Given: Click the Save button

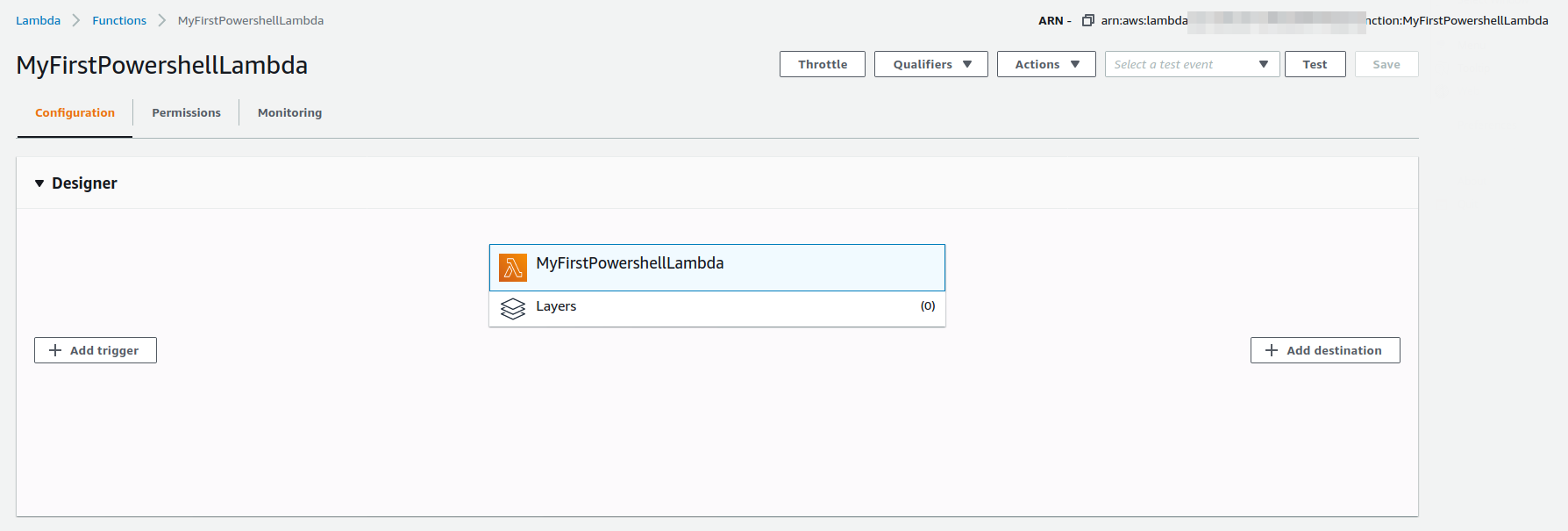Looking at the screenshot, I should click(x=1386, y=64).
